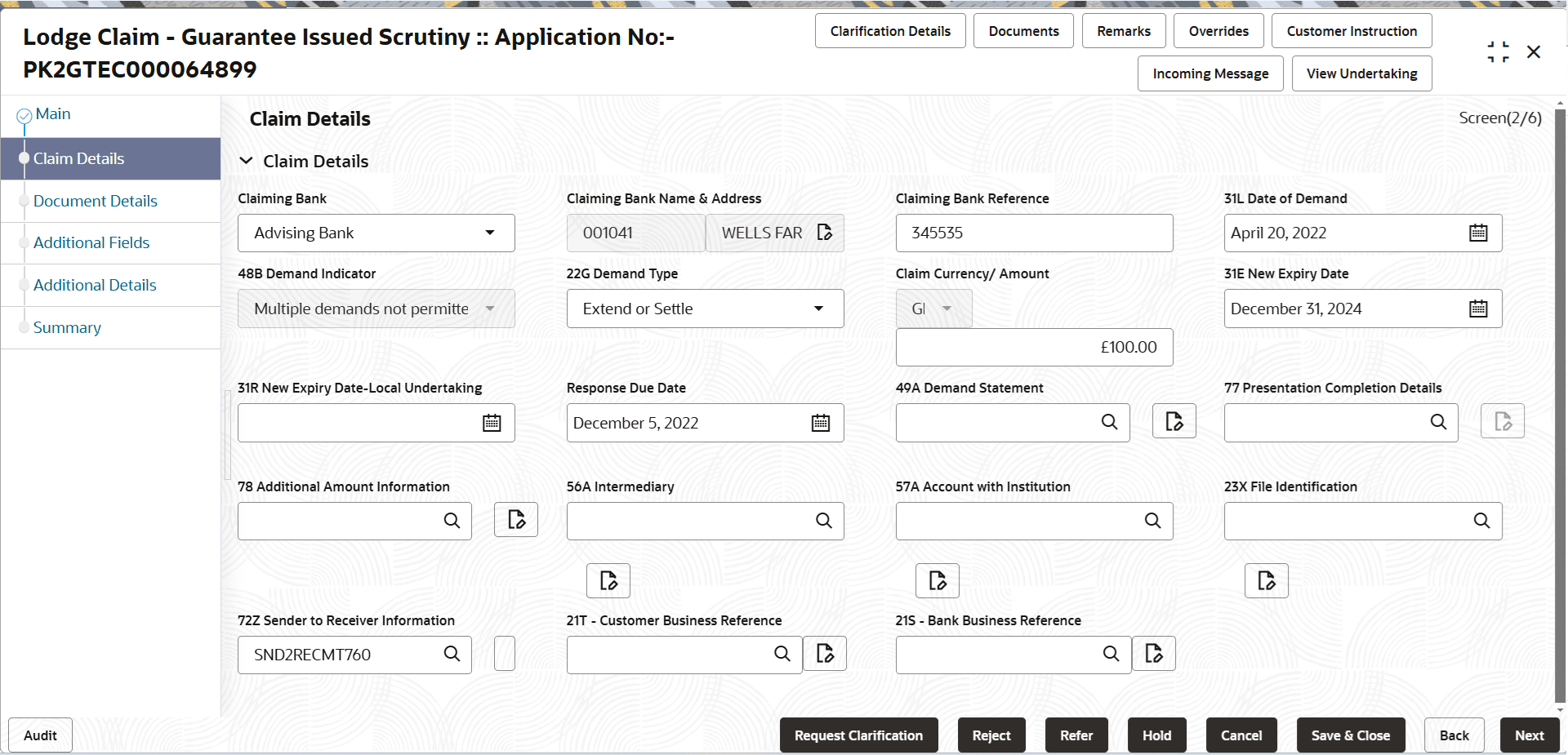Open the 22G Demand Type dropdown
Viewport: 1568px width, 755px height.
click(x=817, y=309)
